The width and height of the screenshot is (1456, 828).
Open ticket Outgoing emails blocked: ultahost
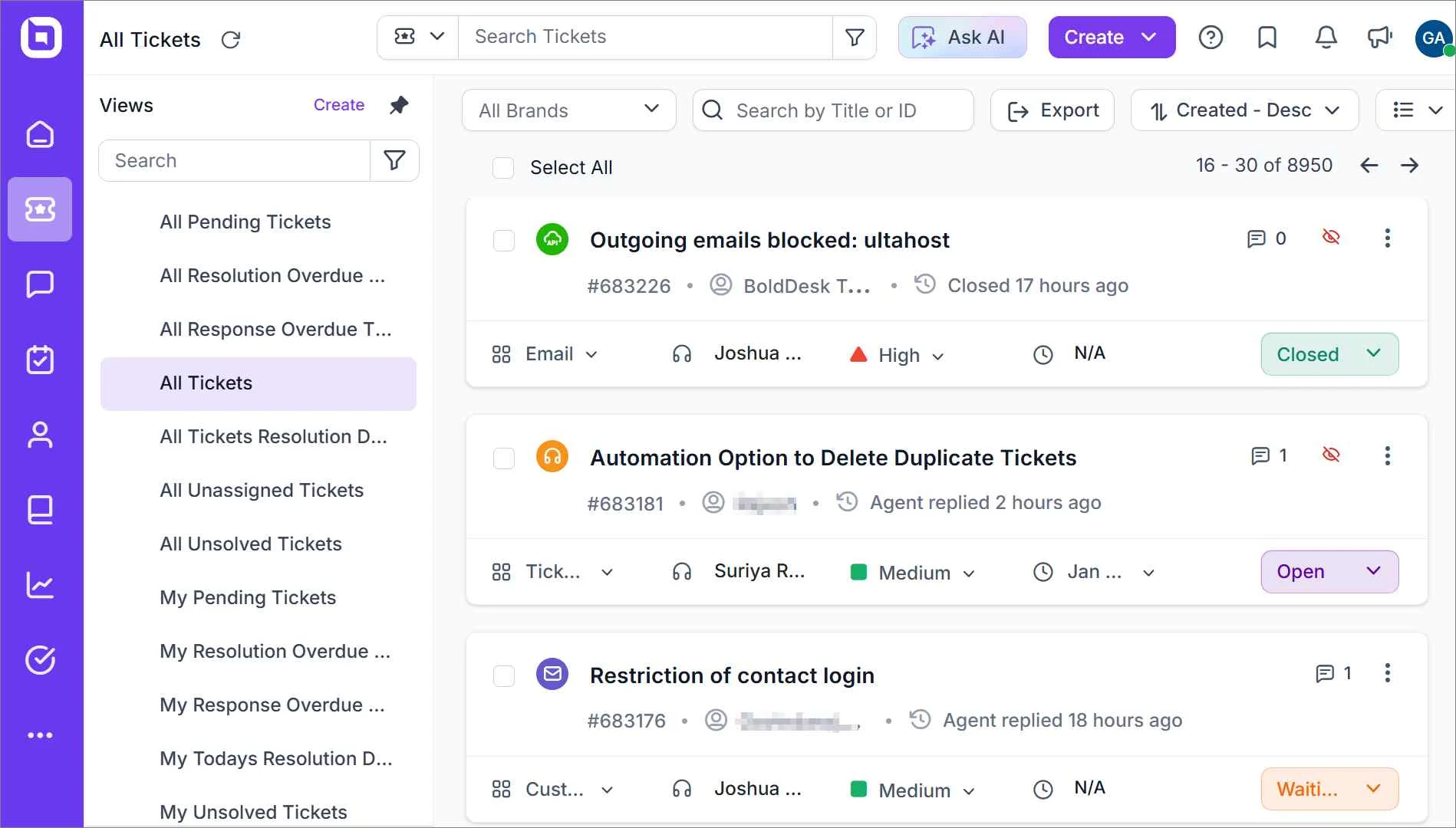pos(769,240)
